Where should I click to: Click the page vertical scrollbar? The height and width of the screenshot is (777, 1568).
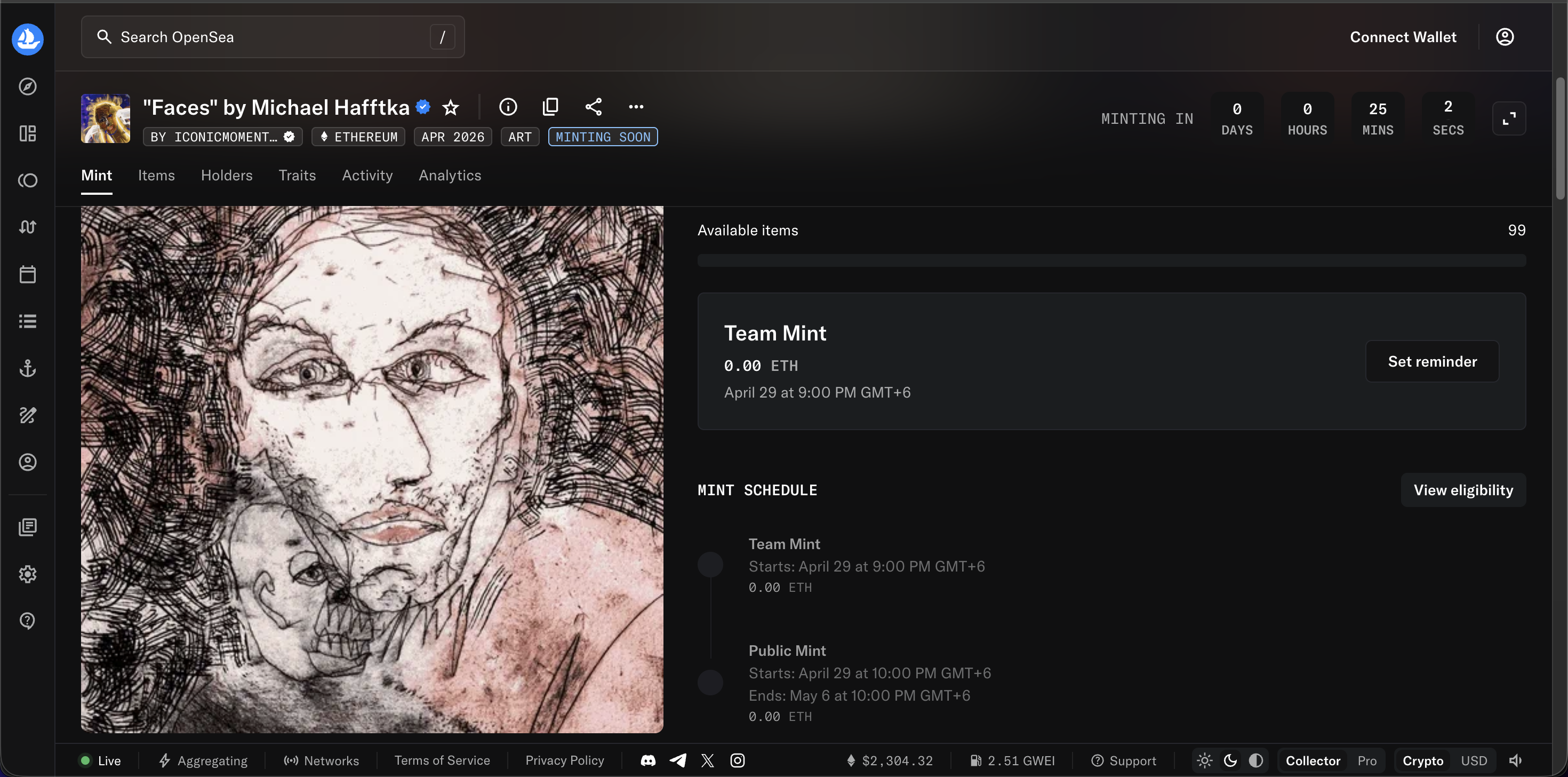[x=1560, y=139]
